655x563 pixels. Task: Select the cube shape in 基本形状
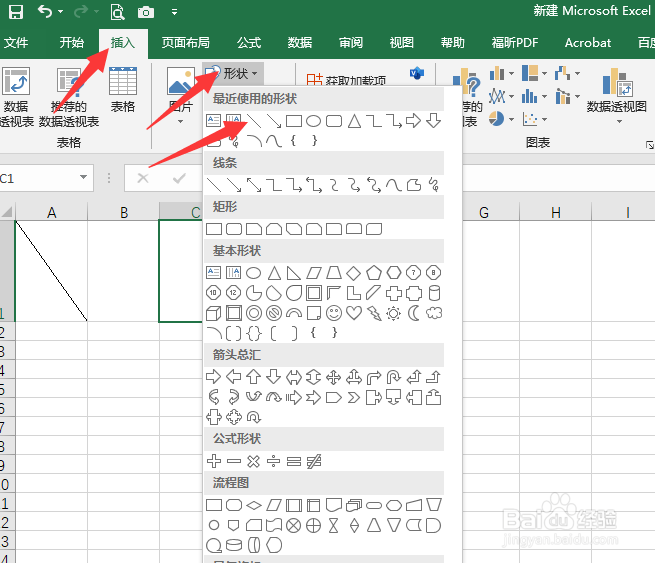(x=213, y=313)
